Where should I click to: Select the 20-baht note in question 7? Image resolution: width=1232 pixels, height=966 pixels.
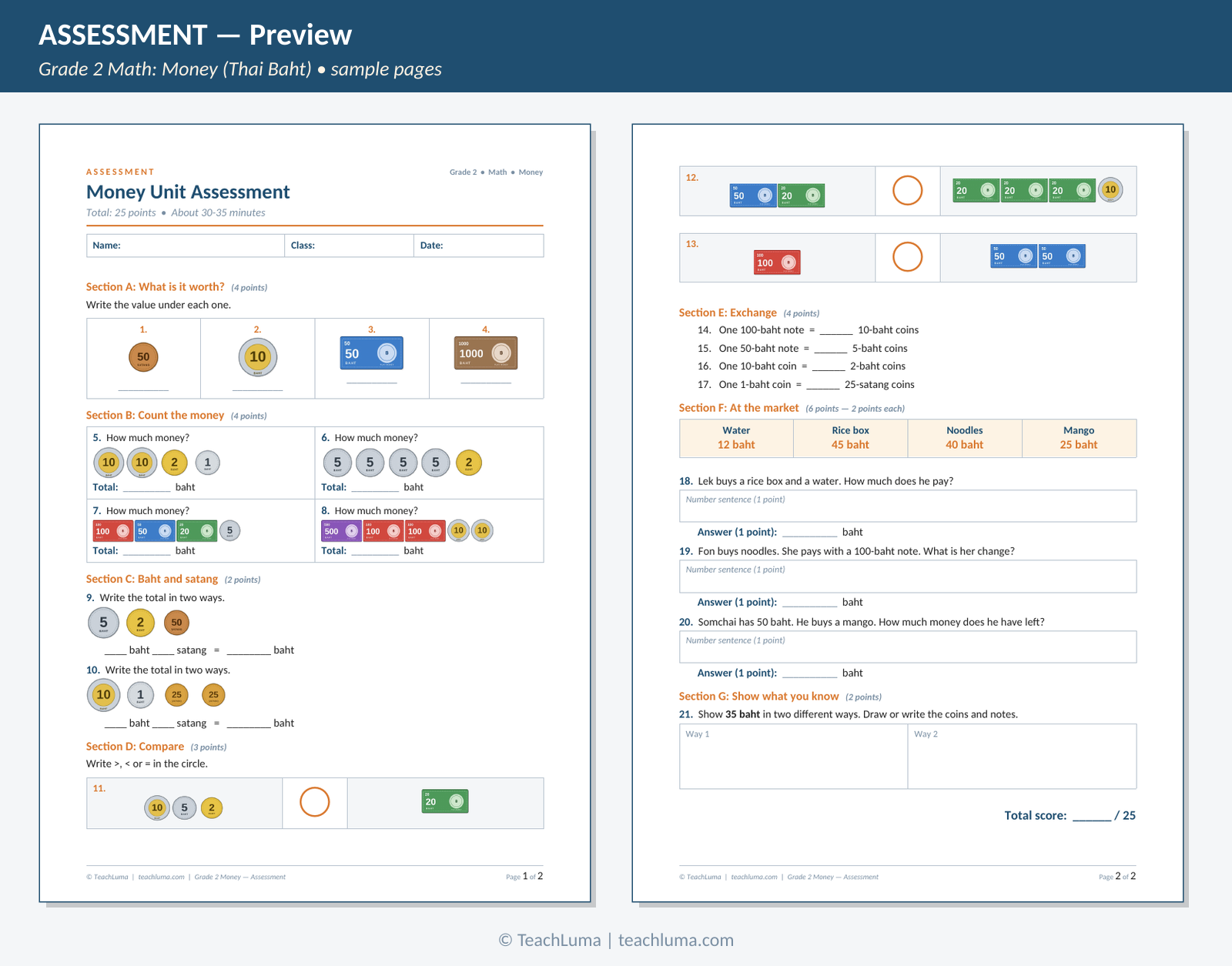click(197, 531)
